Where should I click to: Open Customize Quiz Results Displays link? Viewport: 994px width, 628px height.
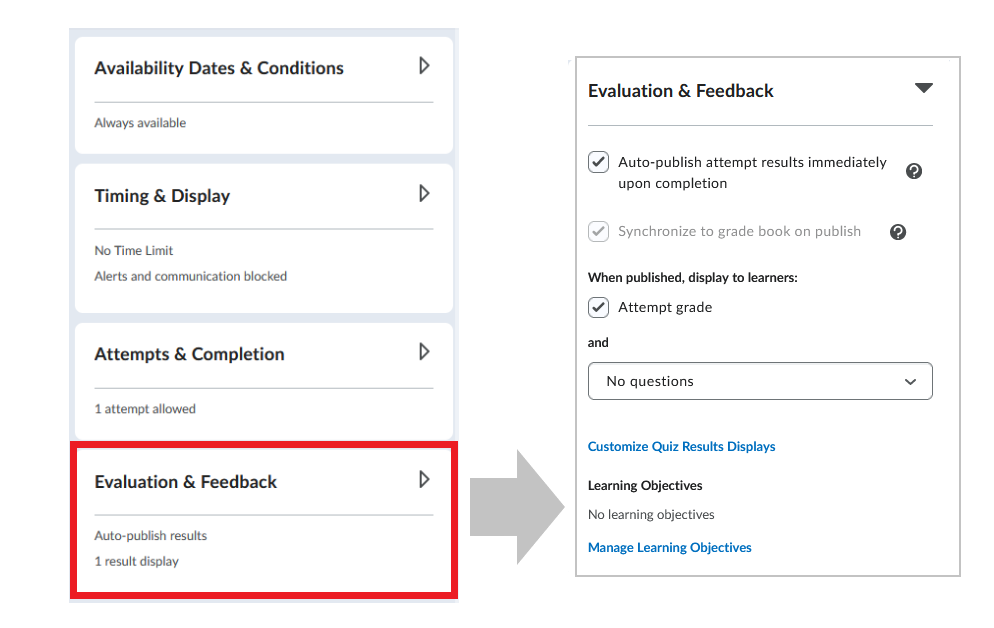681,446
